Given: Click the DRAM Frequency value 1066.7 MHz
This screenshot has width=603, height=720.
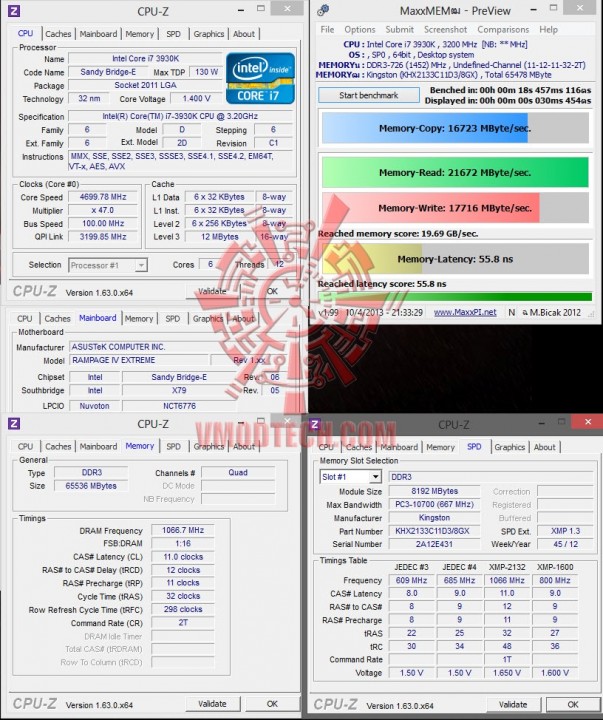Looking at the screenshot, I should (x=183, y=530).
